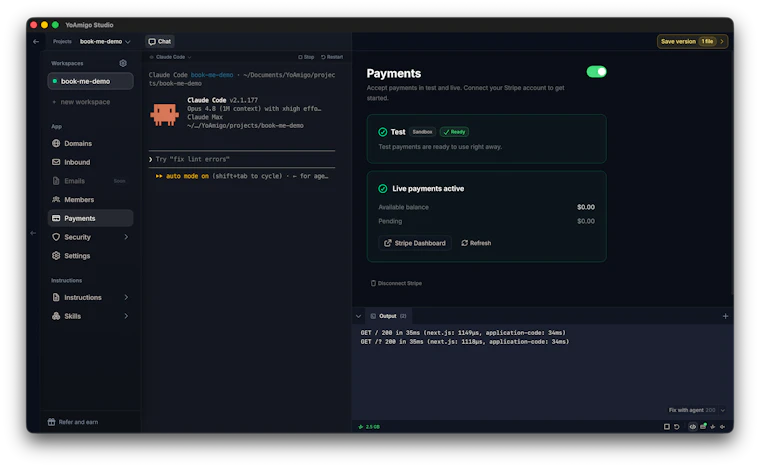
Task: Click the 1 file badge
Action: tap(707, 42)
